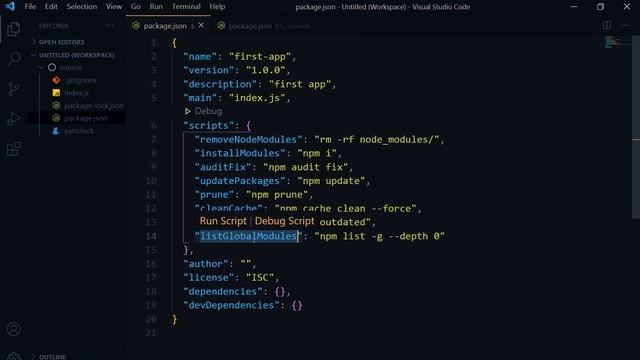
Task: Click Run Script in the hover popup
Action: click(x=223, y=221)
